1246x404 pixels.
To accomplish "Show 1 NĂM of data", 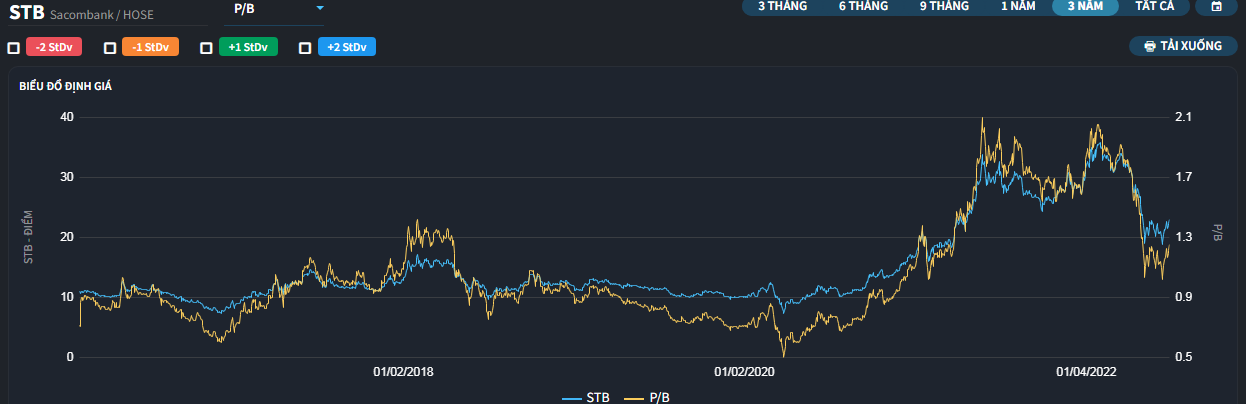I will [1019, 6].
